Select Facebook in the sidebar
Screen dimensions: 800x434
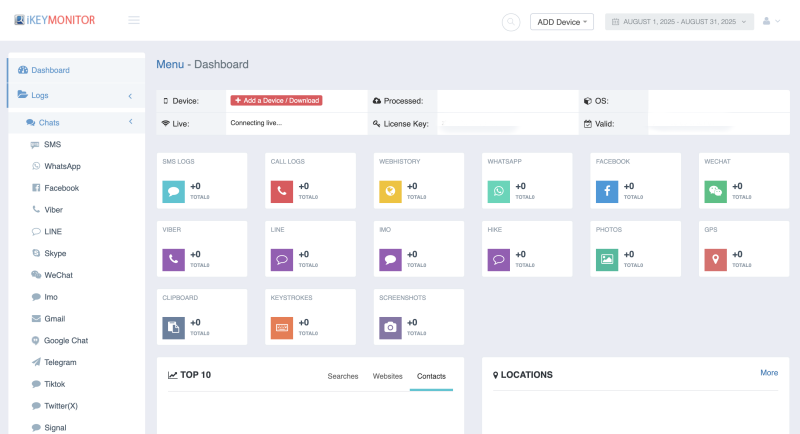point(61,188)
